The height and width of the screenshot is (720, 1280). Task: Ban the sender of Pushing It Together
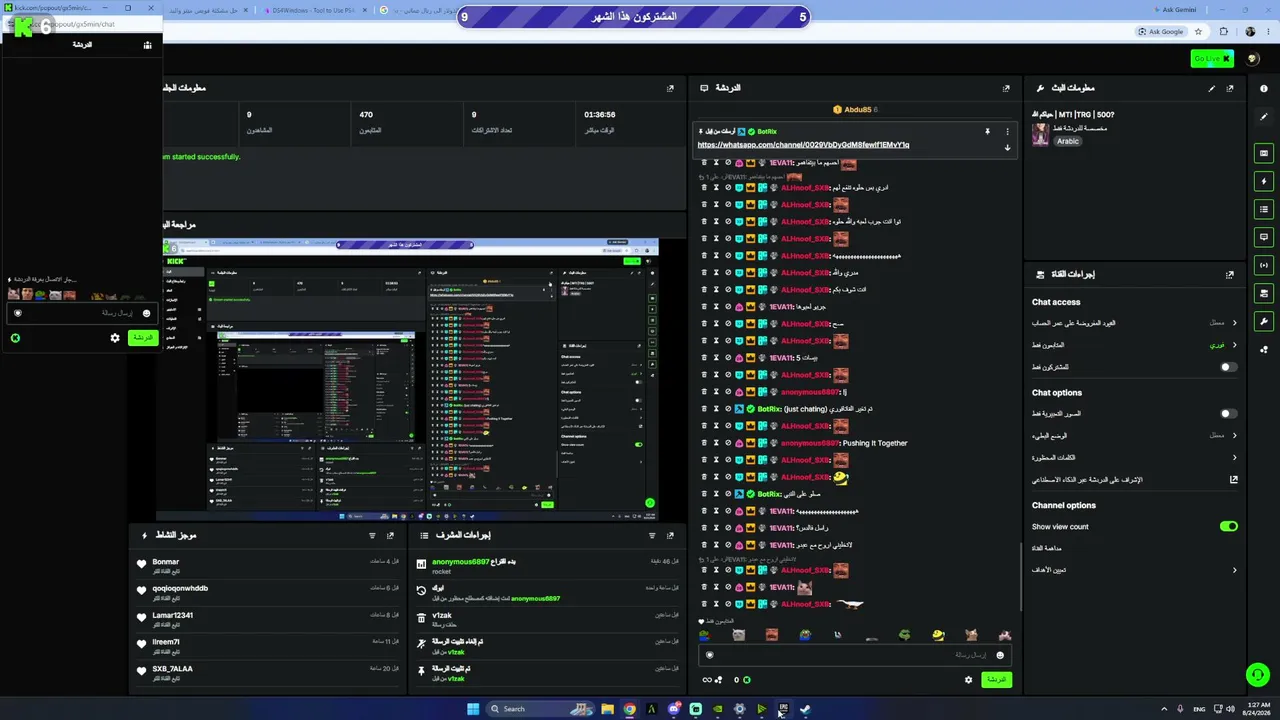(728, 443)
